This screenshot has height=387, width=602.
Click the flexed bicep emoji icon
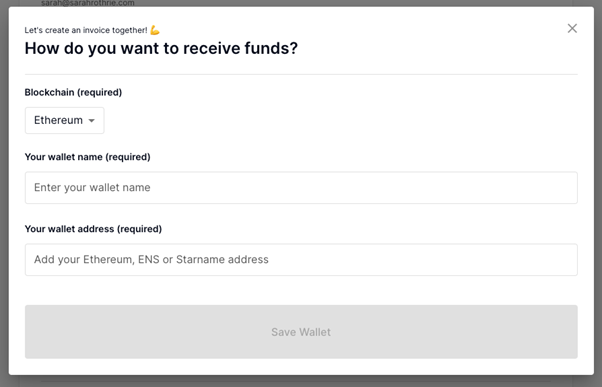pyautogui.click(x=155, y=30)
